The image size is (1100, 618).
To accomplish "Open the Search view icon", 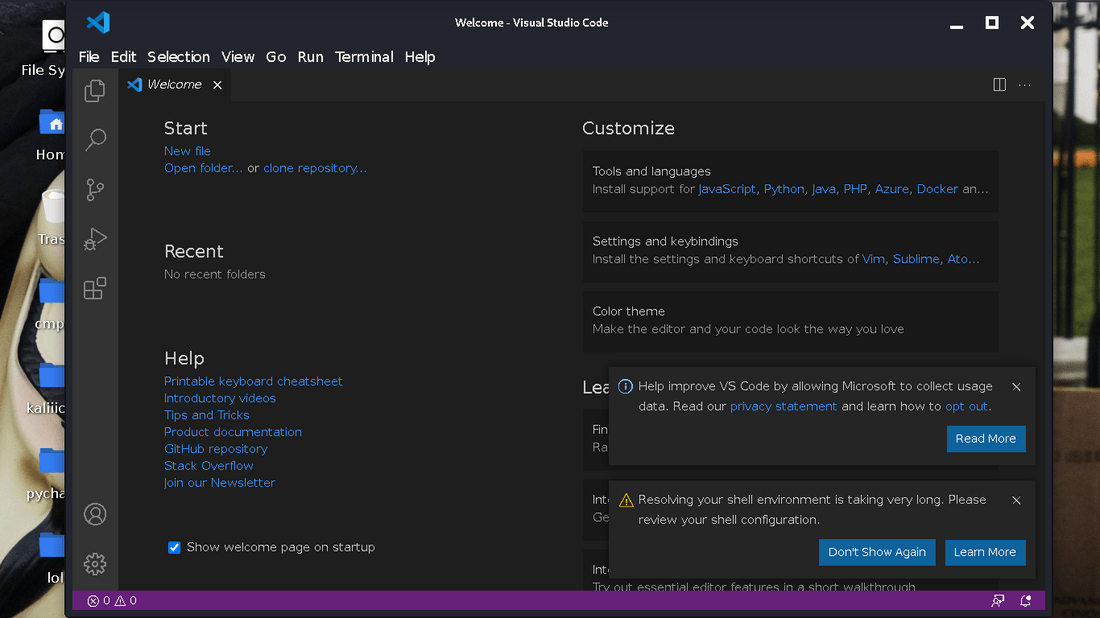I will tap(95, 140).
